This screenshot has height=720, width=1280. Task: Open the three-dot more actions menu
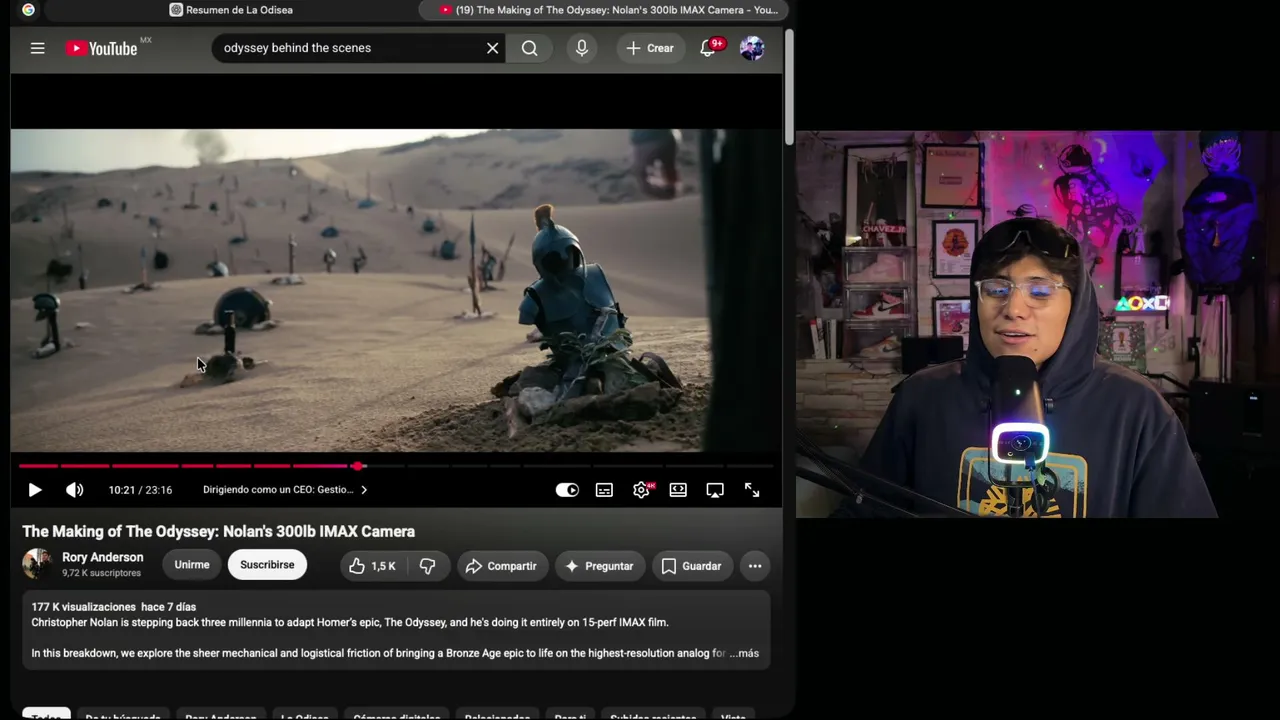755,566
